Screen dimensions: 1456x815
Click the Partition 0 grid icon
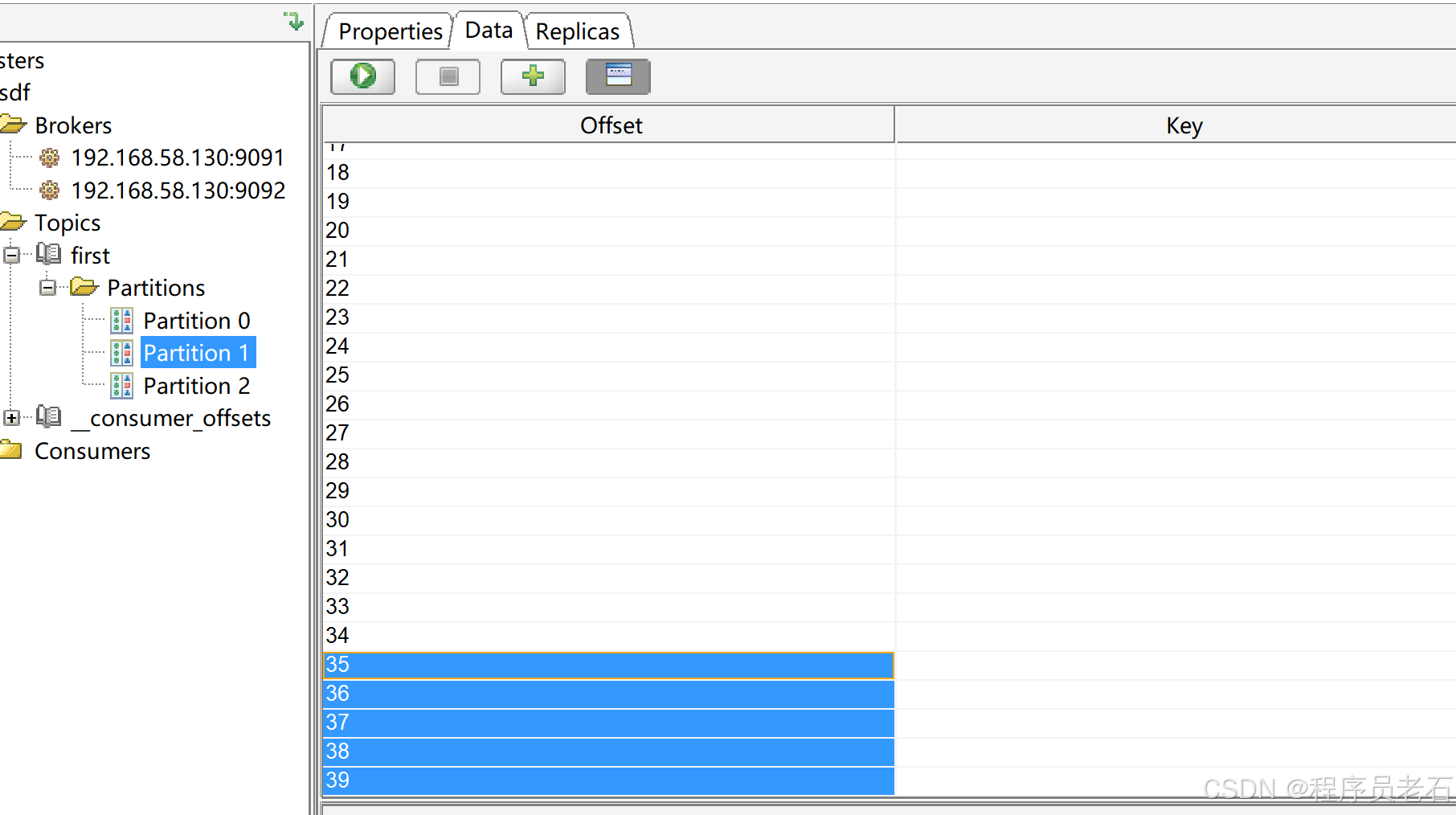tap(122, 321)
